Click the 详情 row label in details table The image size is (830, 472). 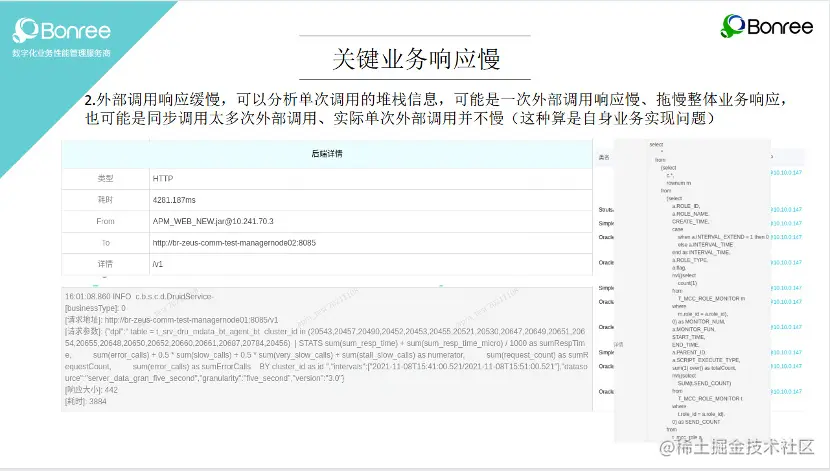click(105, 264)
